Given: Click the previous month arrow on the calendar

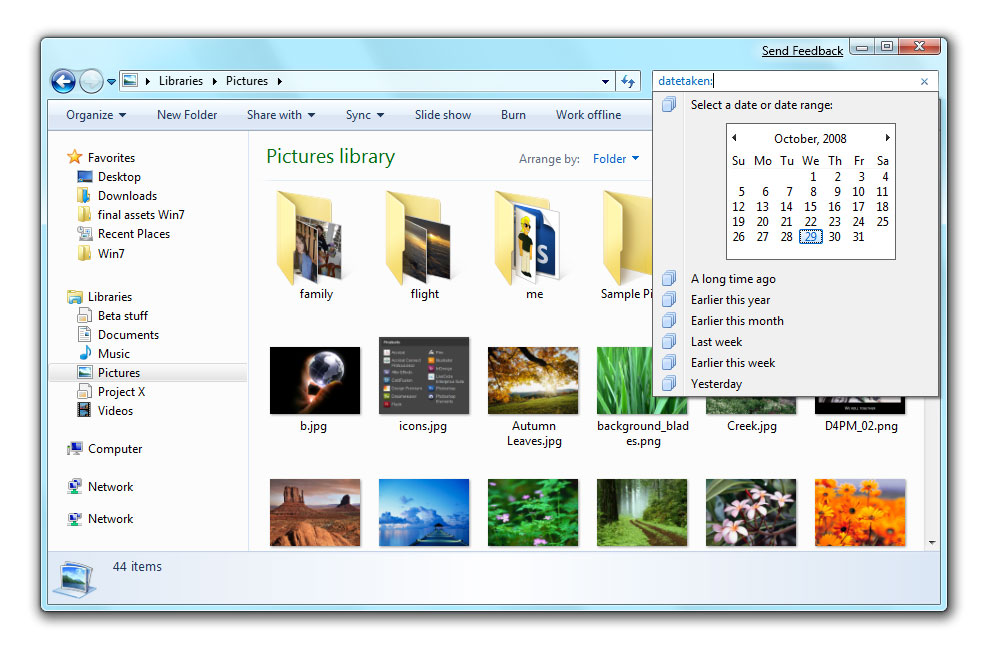Looking at the screenshot, I should click(x=736, y=138).
